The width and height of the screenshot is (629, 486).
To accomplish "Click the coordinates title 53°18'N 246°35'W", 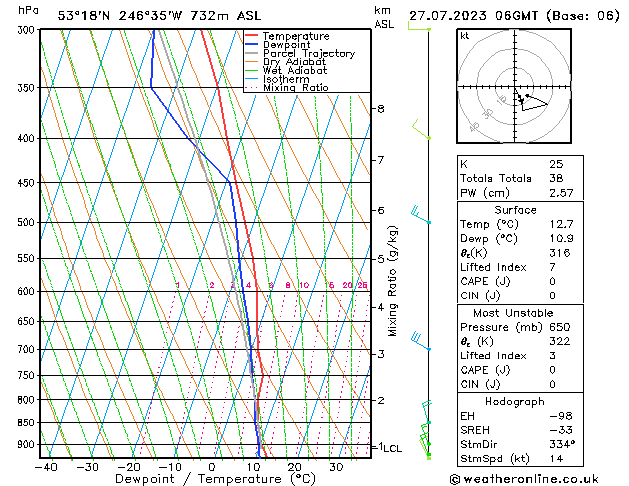I will click(x=120, y=16).
